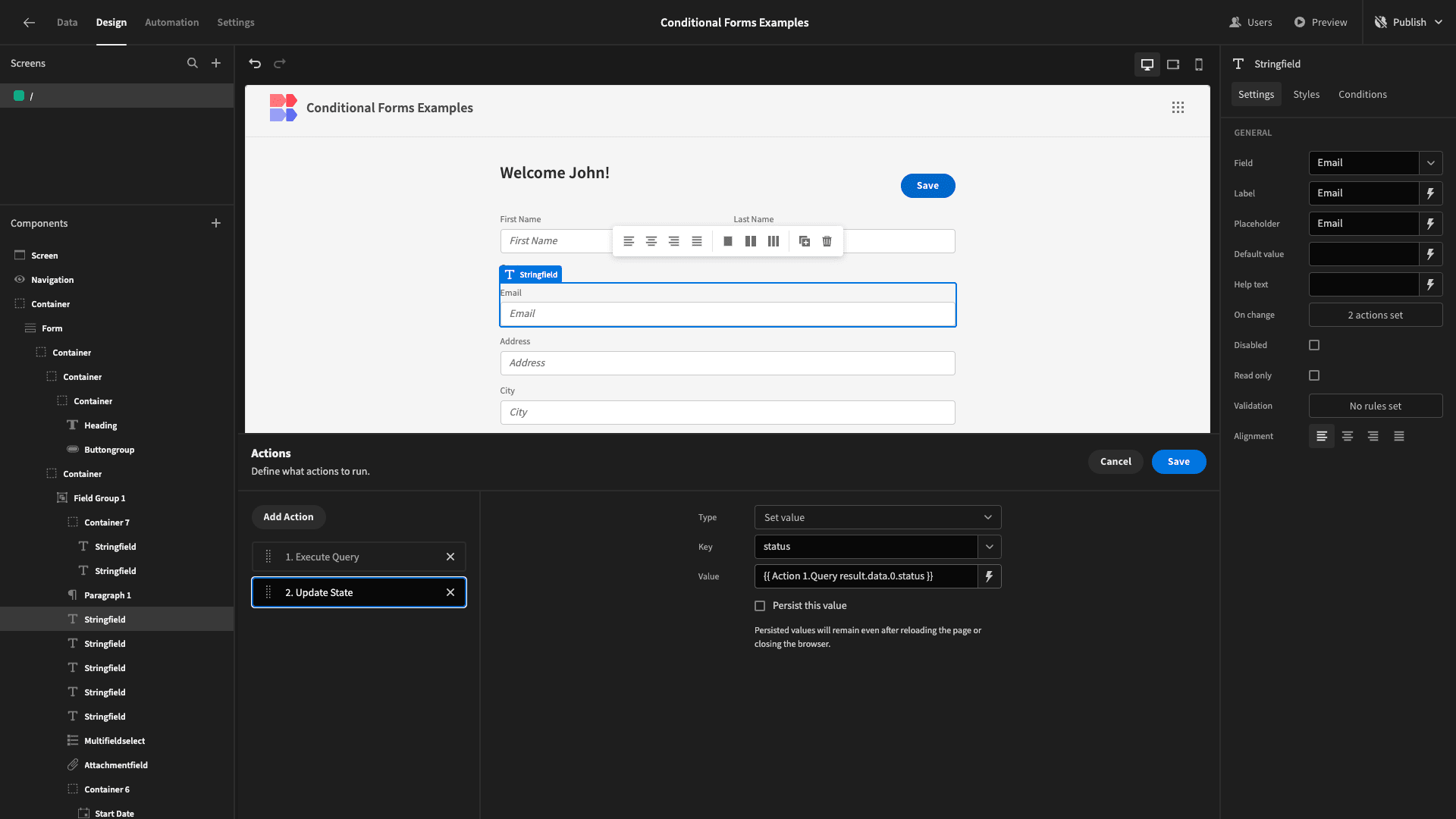
Task: Save the actions with blue Save button
Action: pyautogui.click(x=1178, y=462)
